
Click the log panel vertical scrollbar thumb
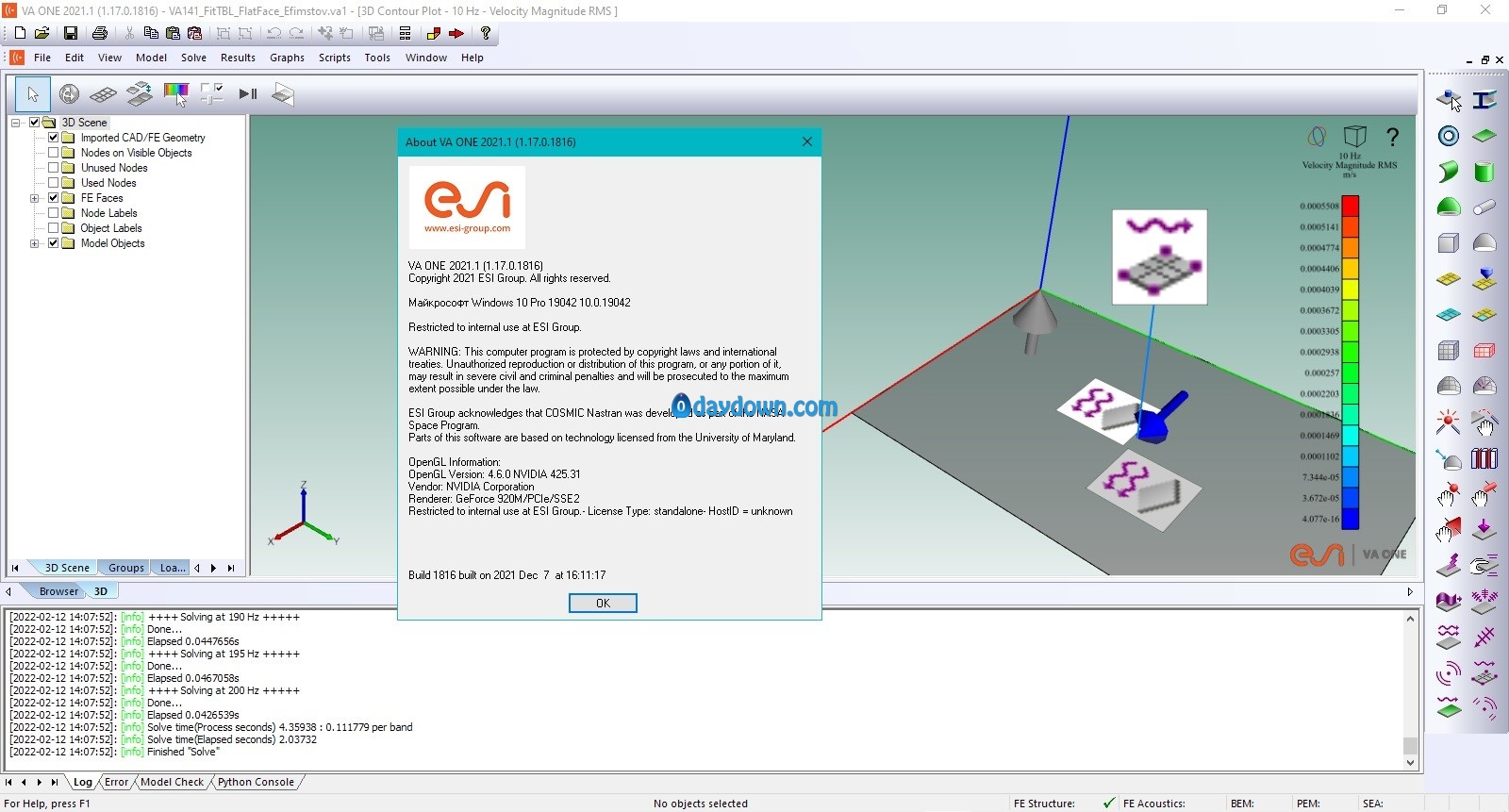pos(1410,745)
